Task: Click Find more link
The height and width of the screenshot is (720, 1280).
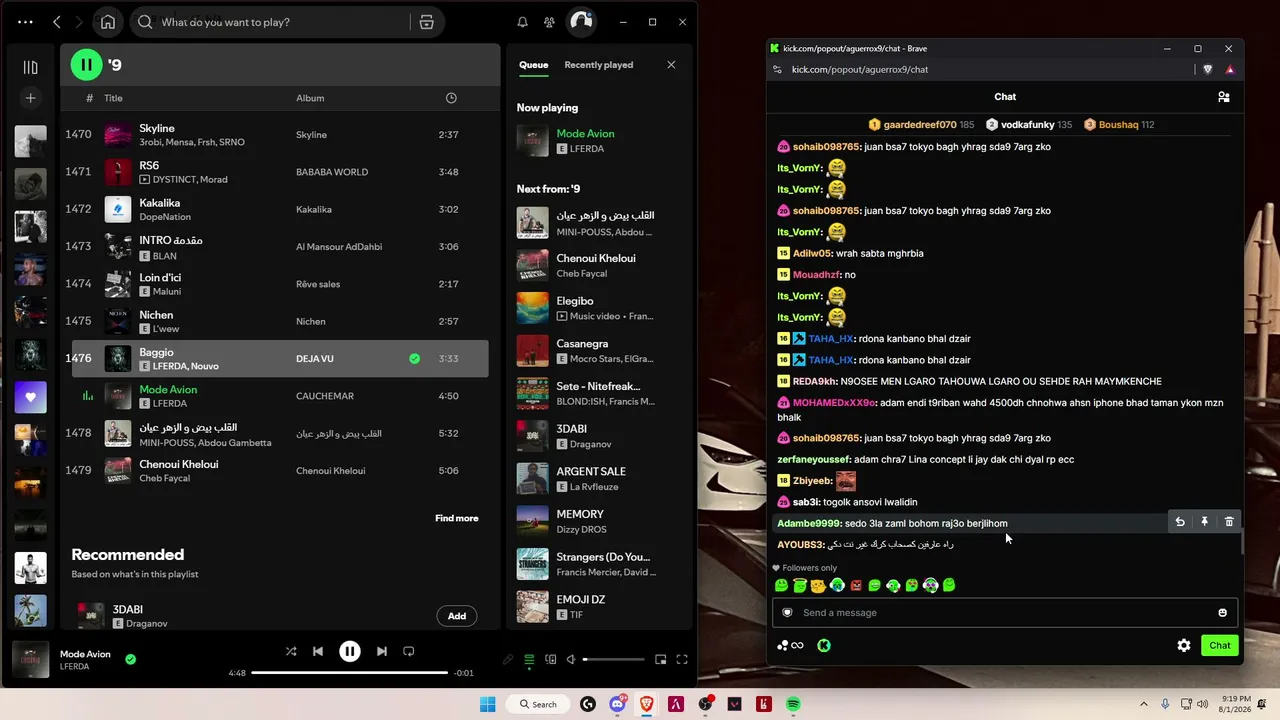Action: pyautogui.click(x=456, y=518)
